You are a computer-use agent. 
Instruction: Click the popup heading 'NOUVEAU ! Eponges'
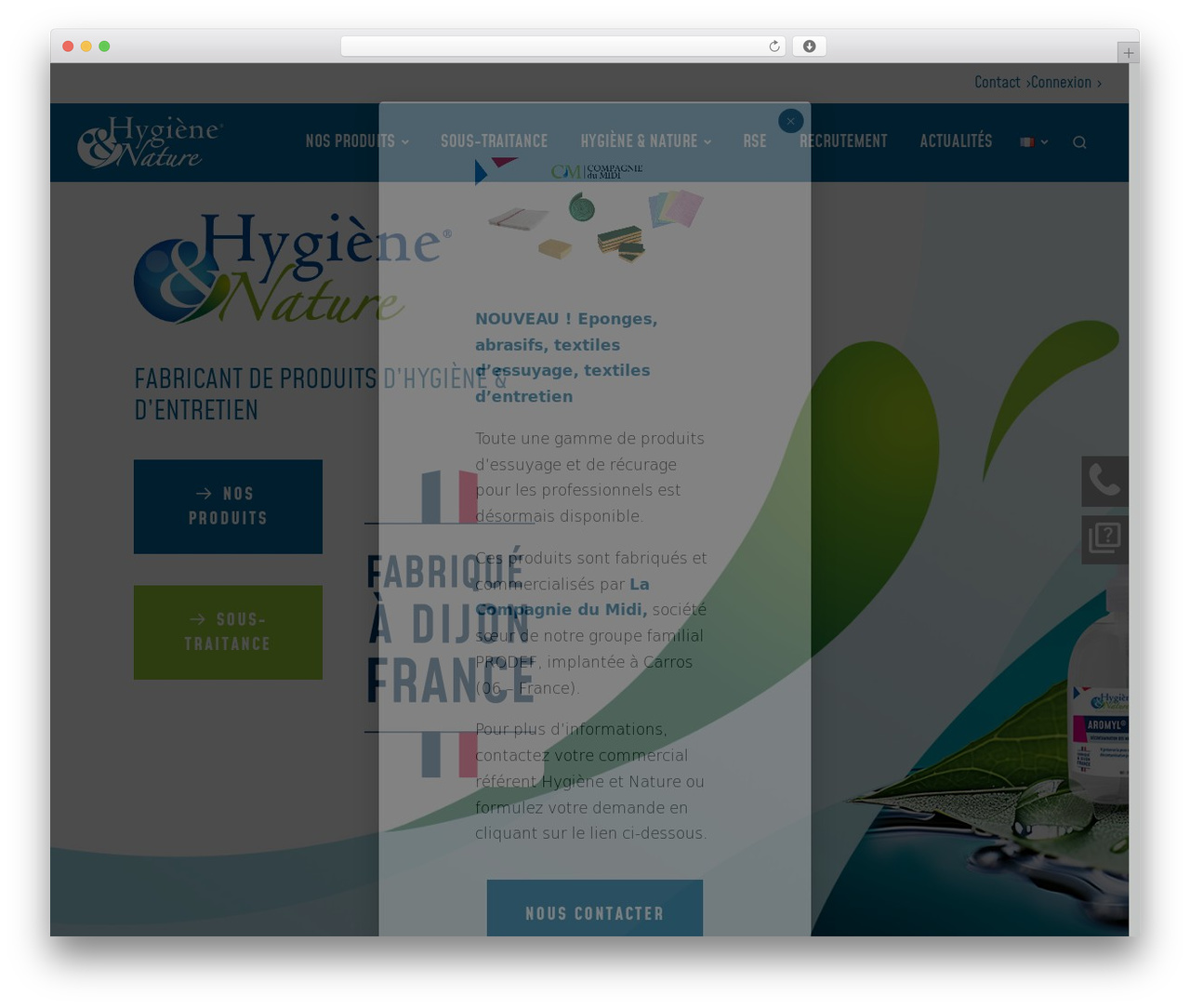tap(566, 357)
